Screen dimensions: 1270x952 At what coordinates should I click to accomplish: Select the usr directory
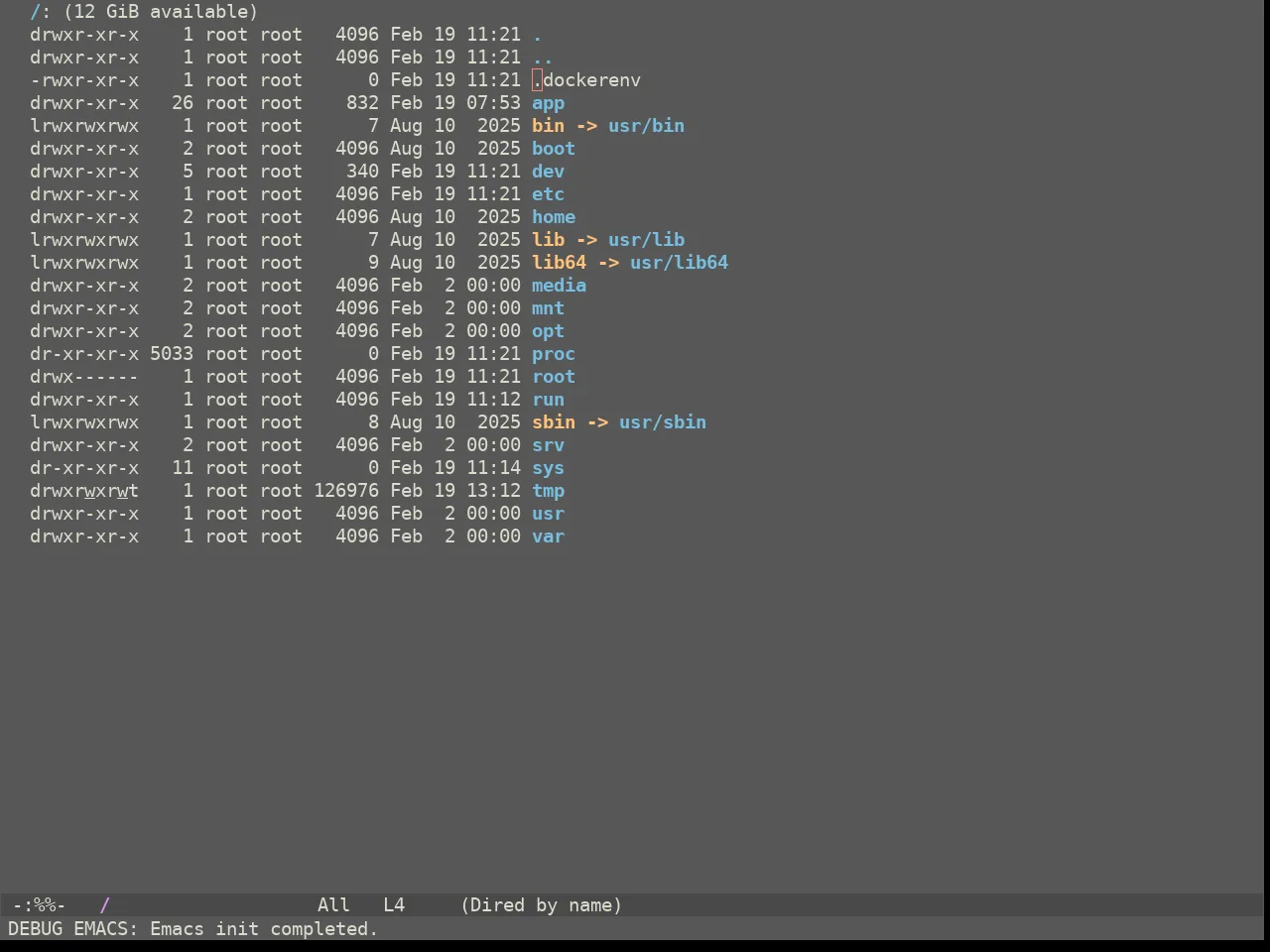click(x=548, y=514)
